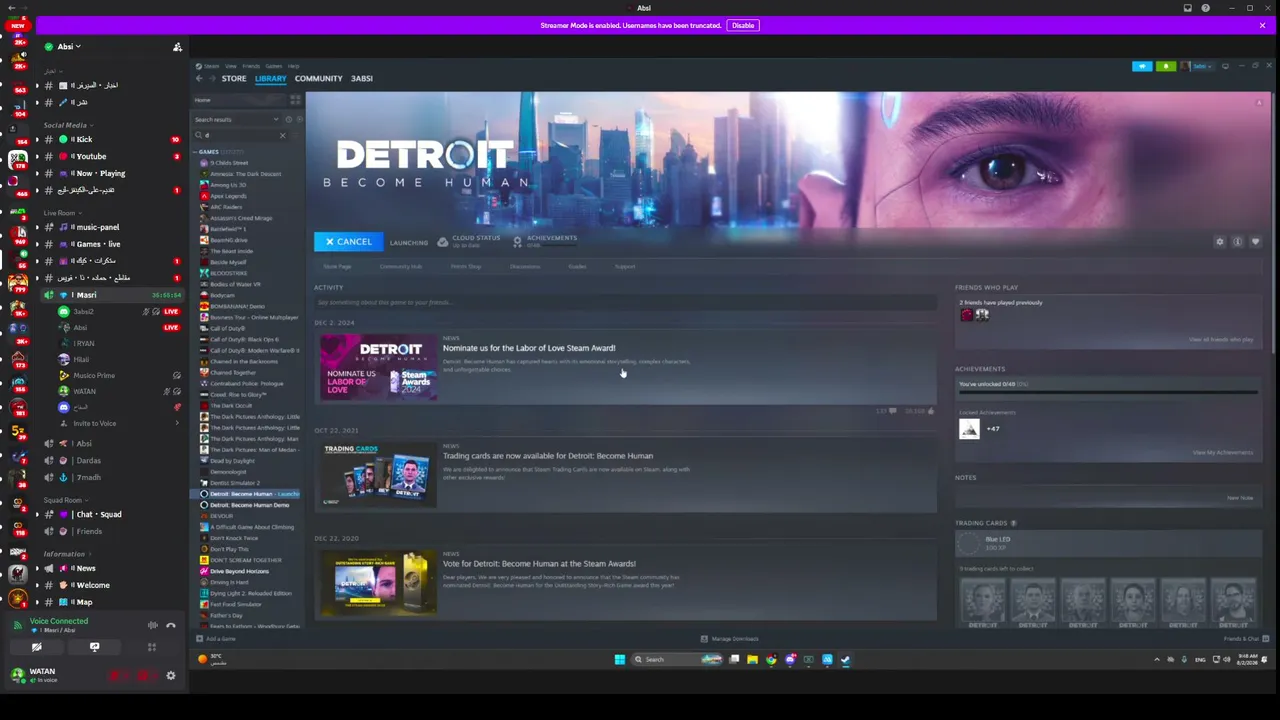Click the locked achievement thumbnail

(x=969, y=429)
